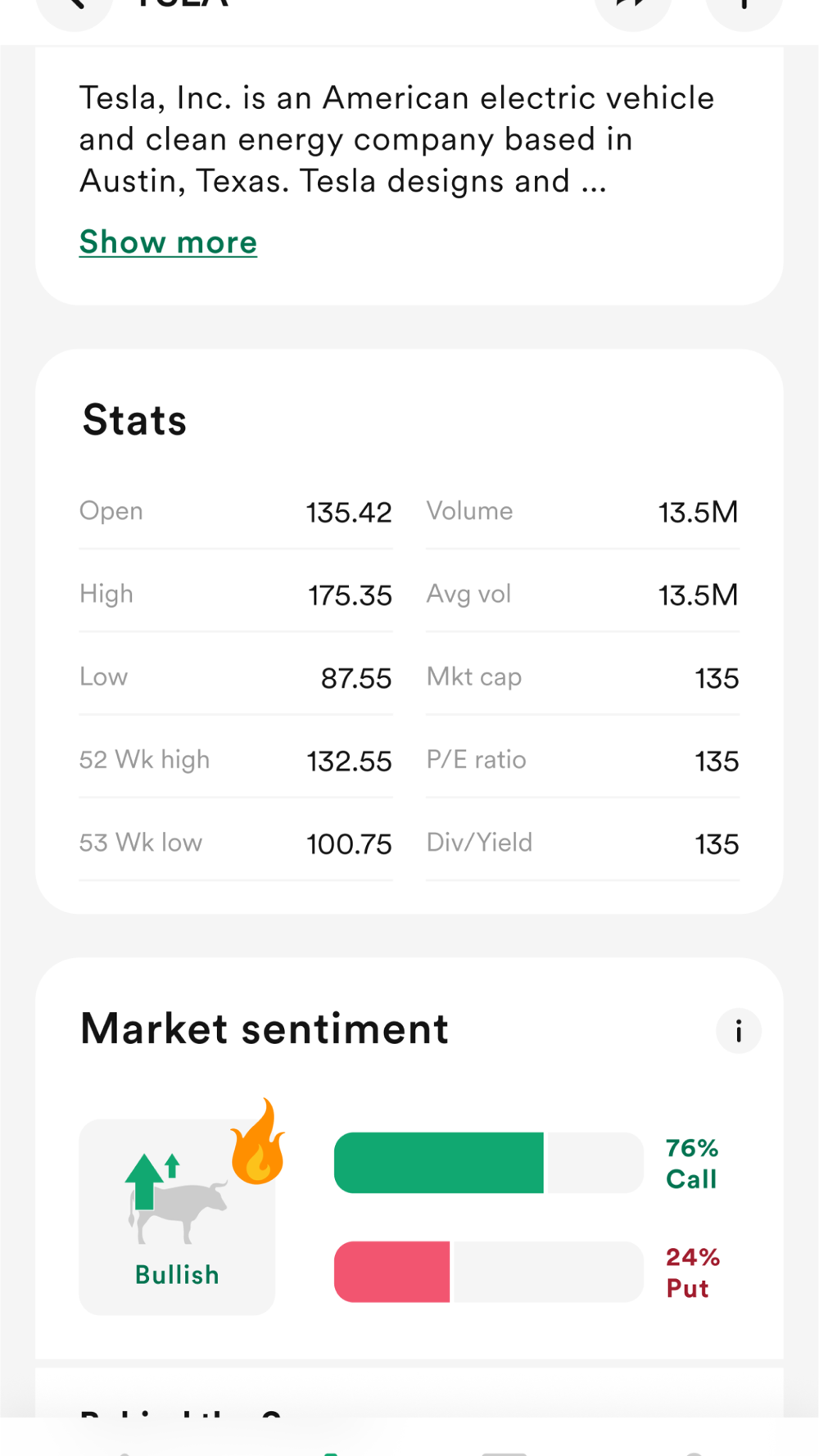Tap the share arrow icon
The image size is (819, 1456).
pyautogui.click(x=632, y=7)
